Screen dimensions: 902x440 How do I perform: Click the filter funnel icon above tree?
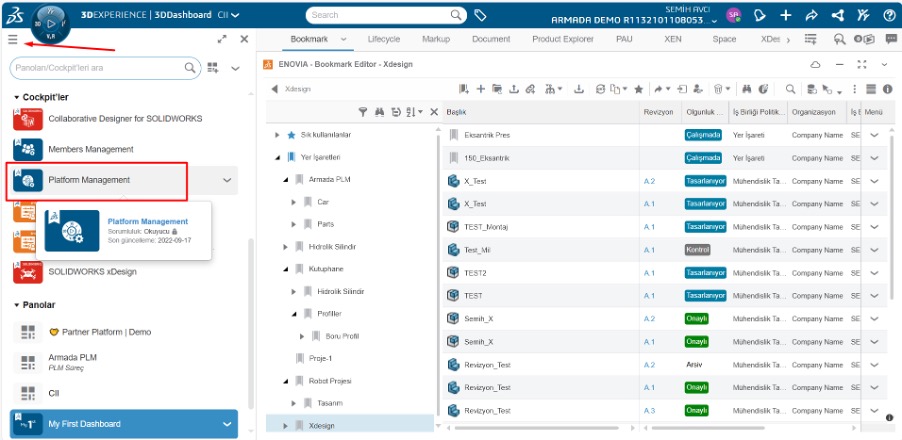pyautogui.click(x=363, y=112)
